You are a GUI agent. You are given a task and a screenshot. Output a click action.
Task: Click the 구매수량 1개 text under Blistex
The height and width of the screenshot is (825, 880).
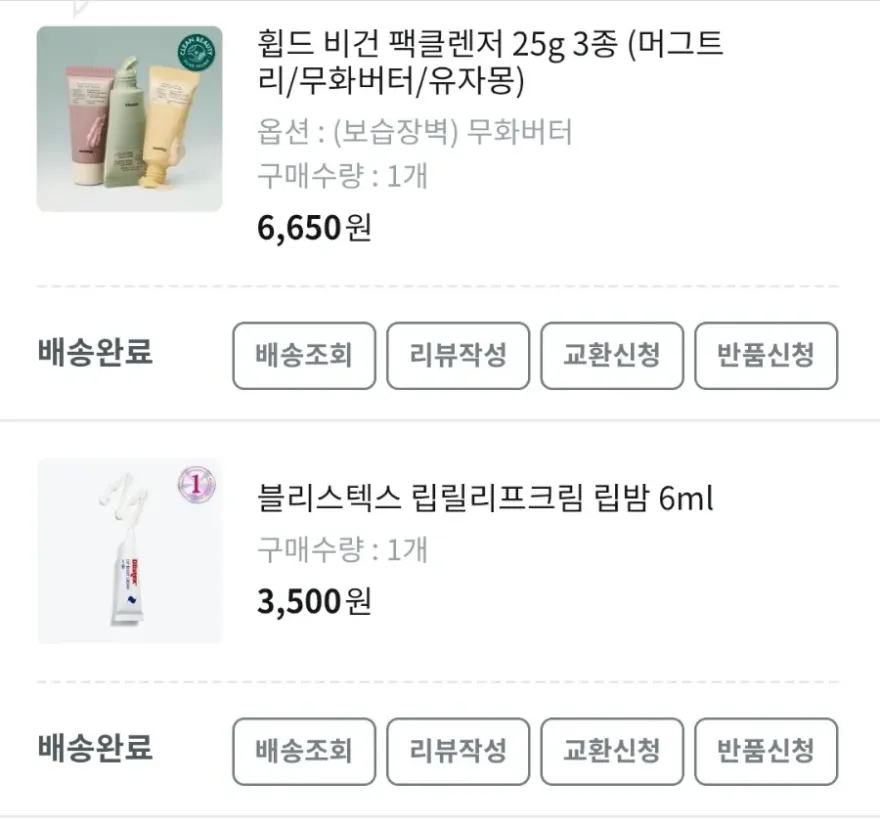(342, 549)
